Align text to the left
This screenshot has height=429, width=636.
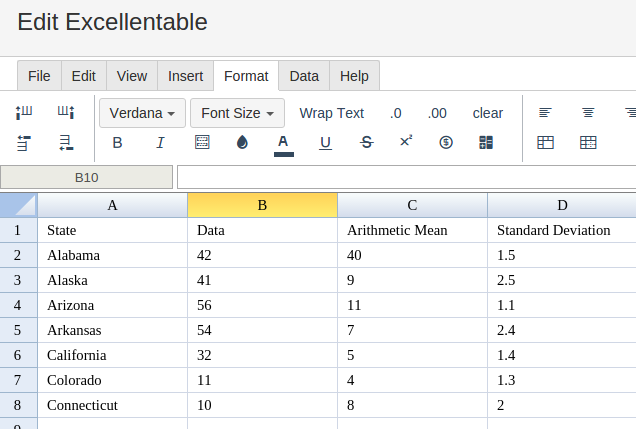tap(545, 113)
